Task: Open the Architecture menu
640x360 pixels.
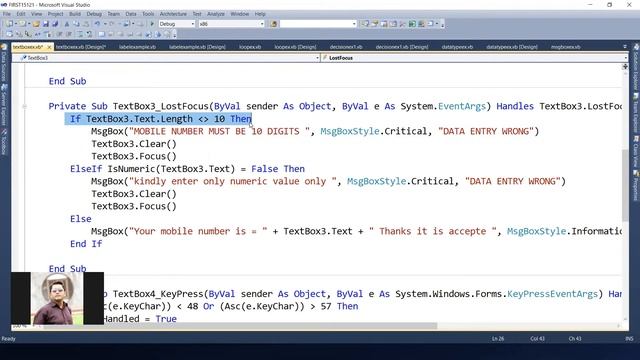Action: point(173,14)
